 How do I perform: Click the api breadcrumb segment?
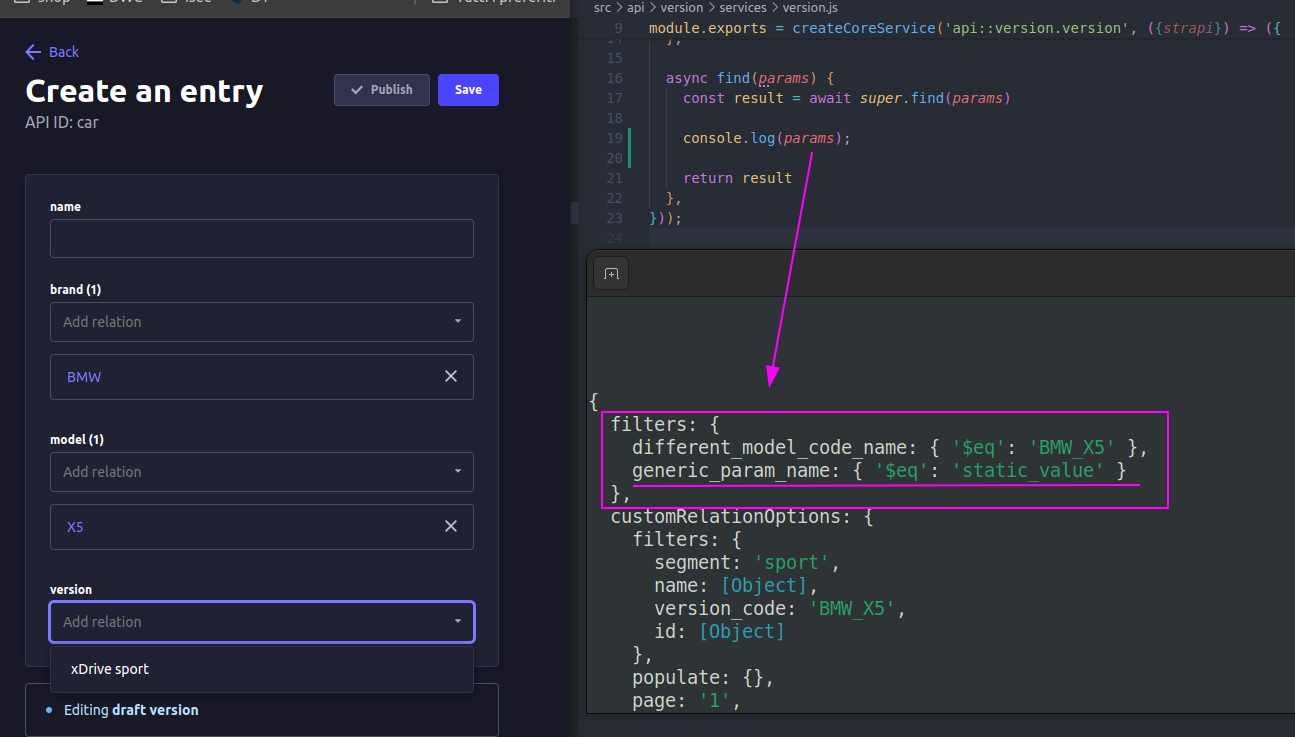pos(636,7)
